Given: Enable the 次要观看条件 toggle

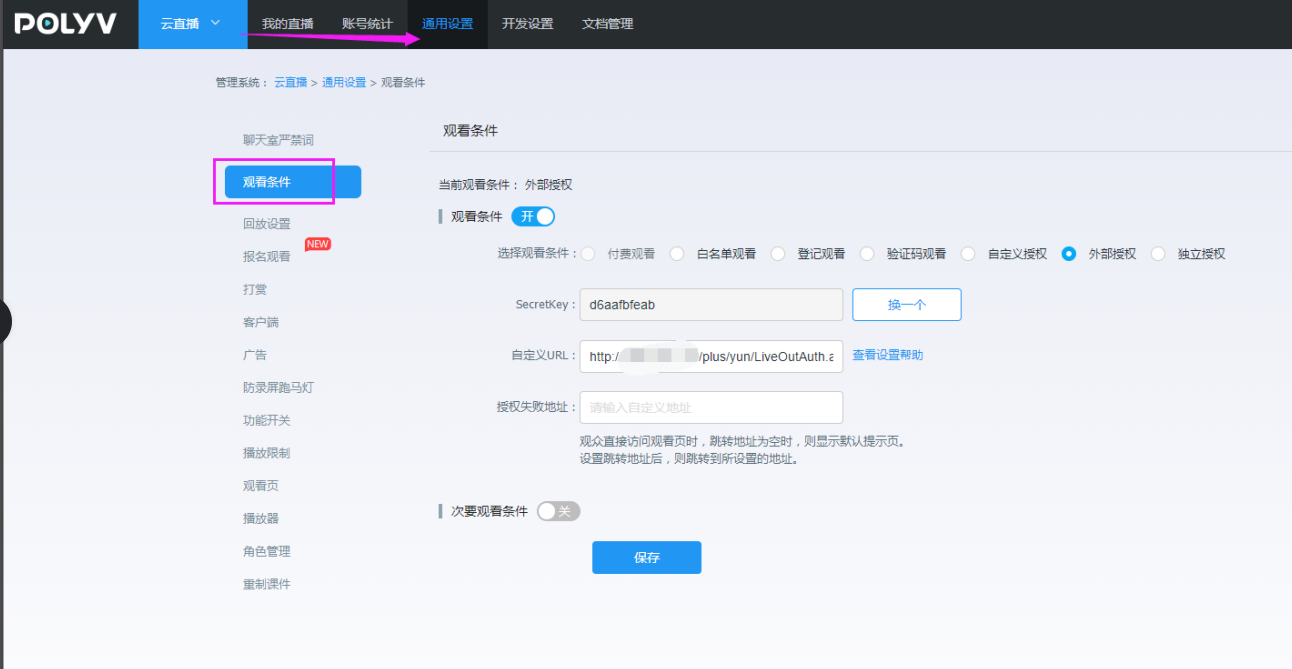Looking at the screenshot, I should point(558,511).
